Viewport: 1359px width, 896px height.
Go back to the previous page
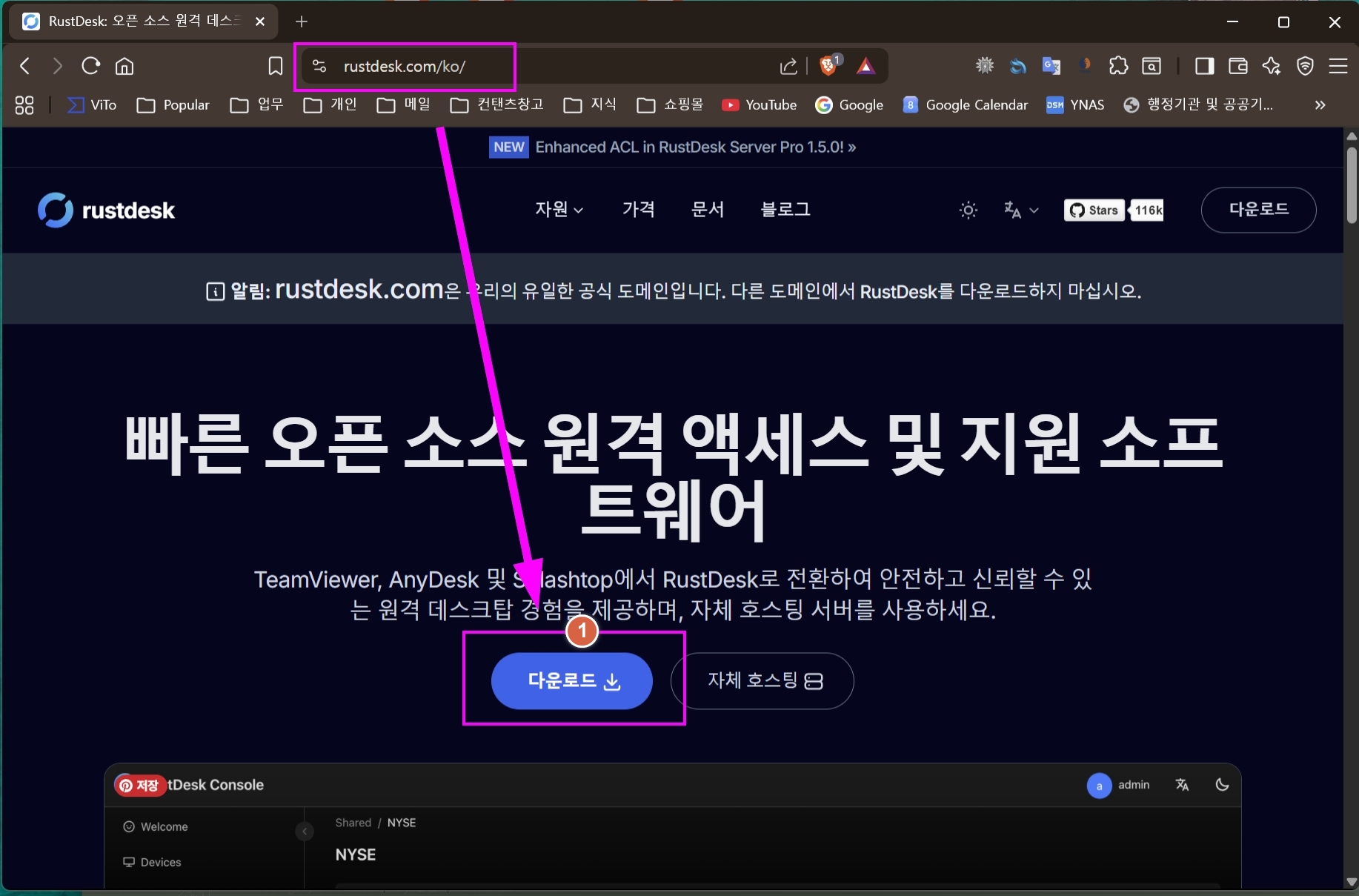(x=25, y=66)
